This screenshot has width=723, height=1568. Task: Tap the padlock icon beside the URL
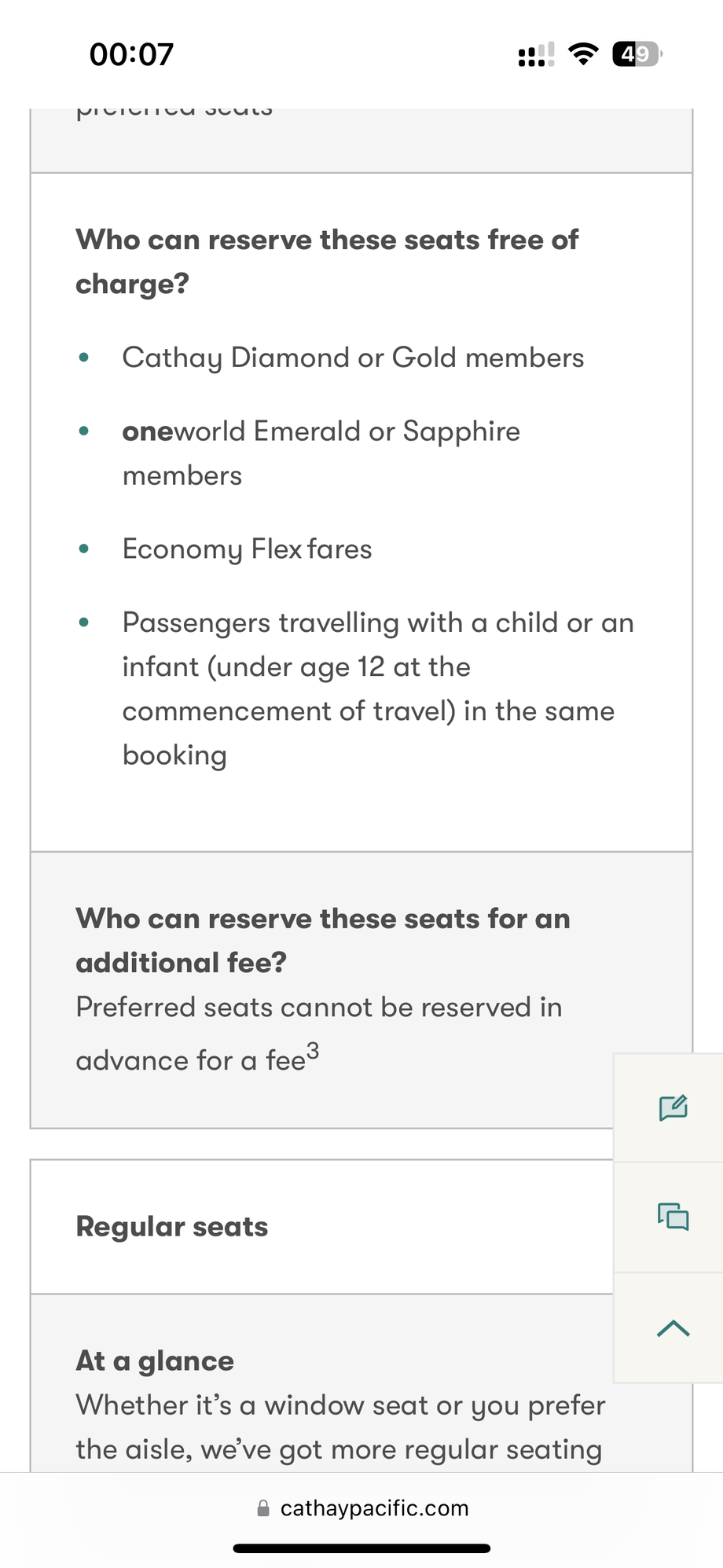(x=263, y=1508)
